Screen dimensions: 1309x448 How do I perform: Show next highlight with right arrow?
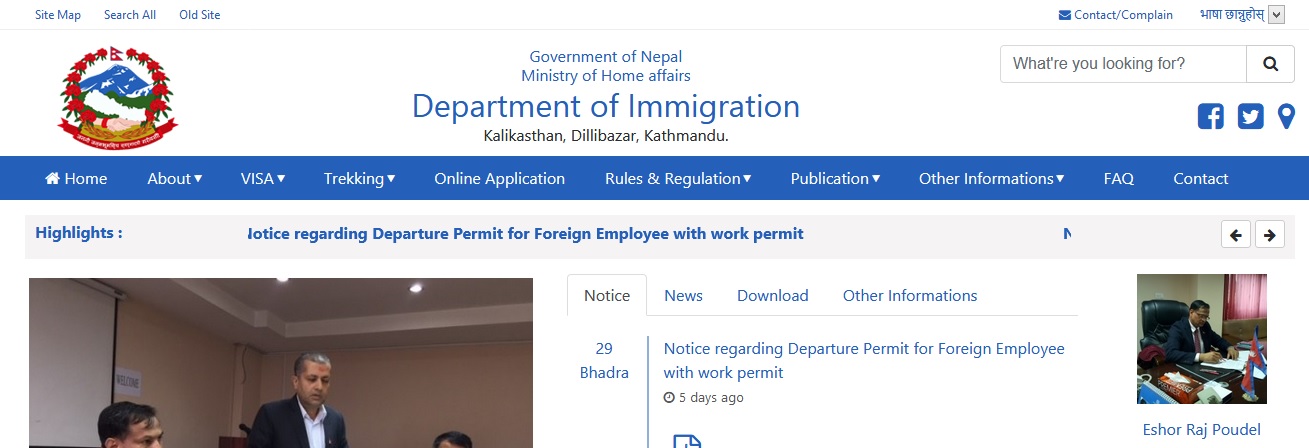[1269, 235]
